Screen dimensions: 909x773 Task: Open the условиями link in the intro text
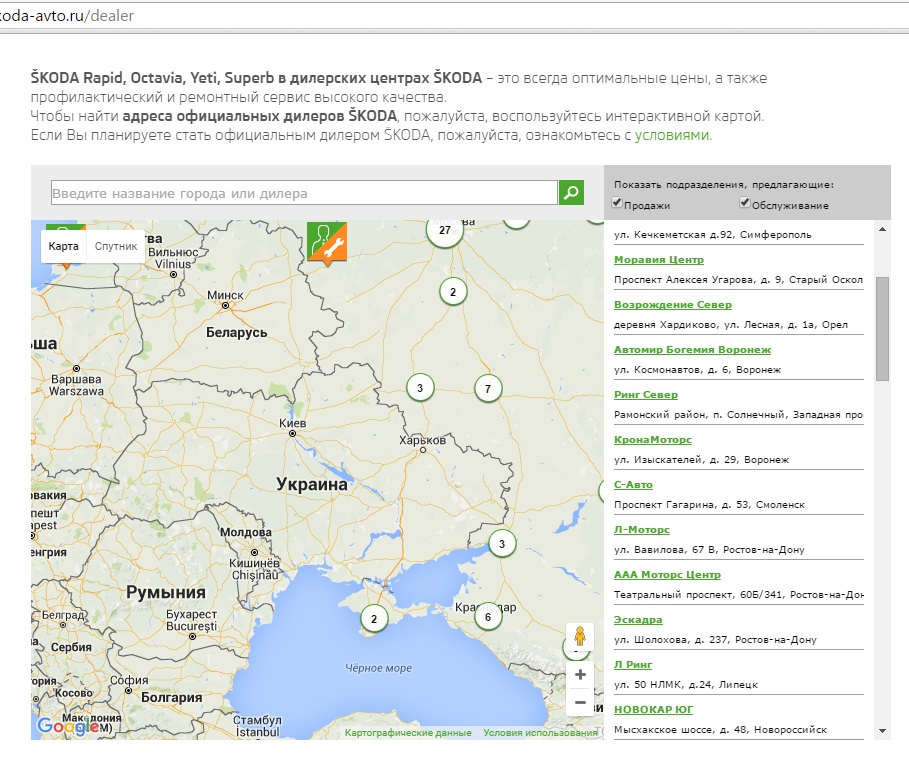click(672, 135)
